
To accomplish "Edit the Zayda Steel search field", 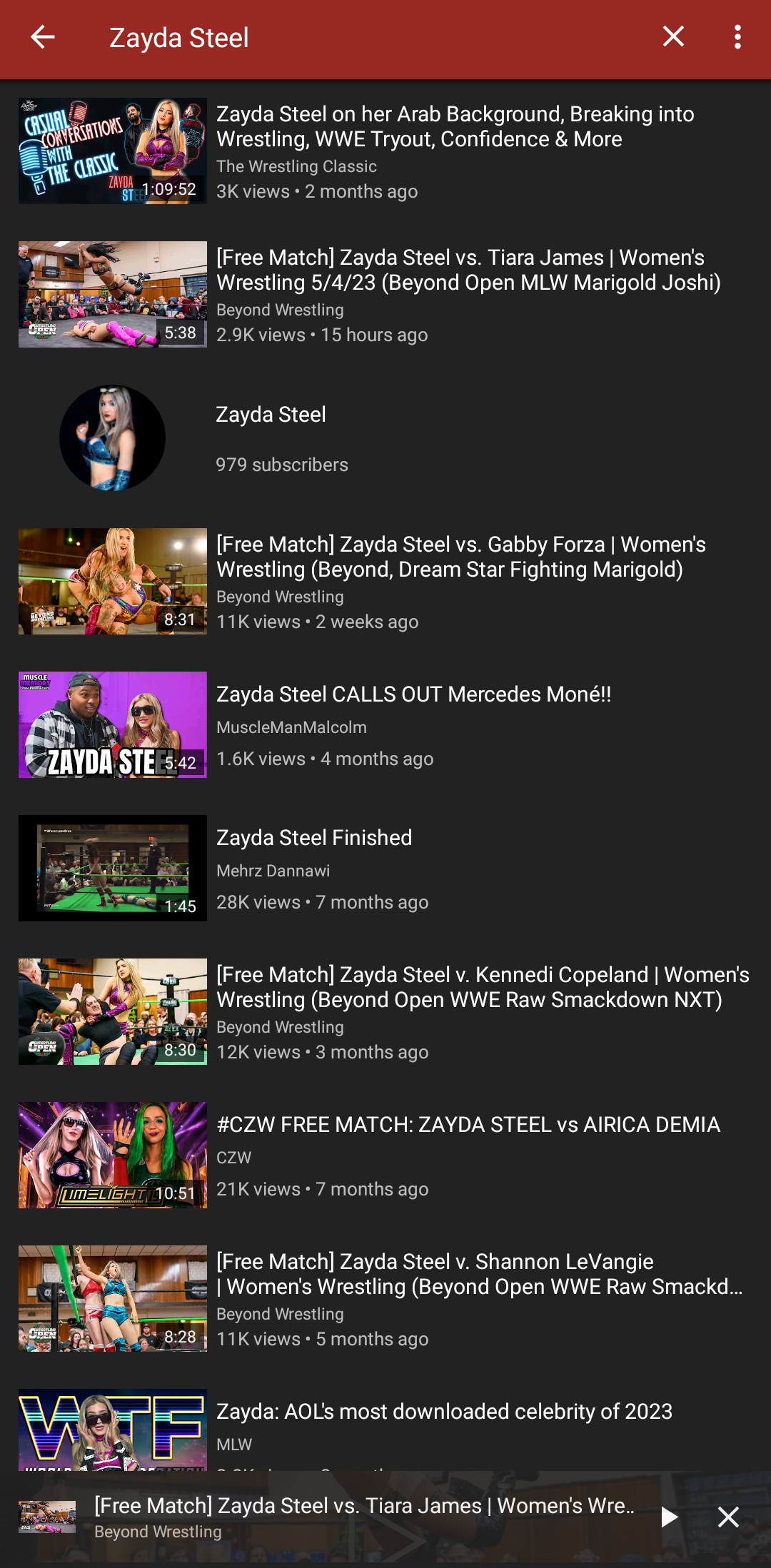I will pos(371,38).
